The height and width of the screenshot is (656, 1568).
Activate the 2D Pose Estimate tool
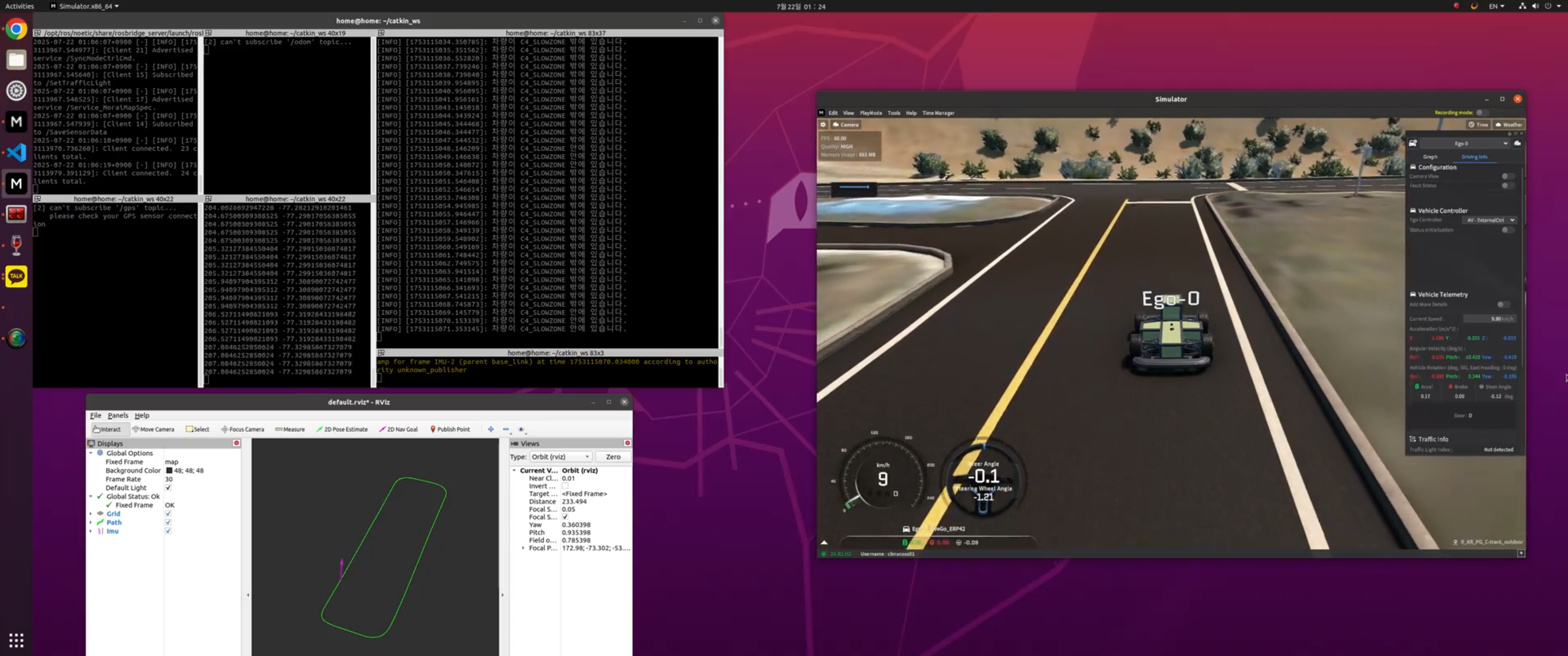pyautogui.click(x=342, y=429)
